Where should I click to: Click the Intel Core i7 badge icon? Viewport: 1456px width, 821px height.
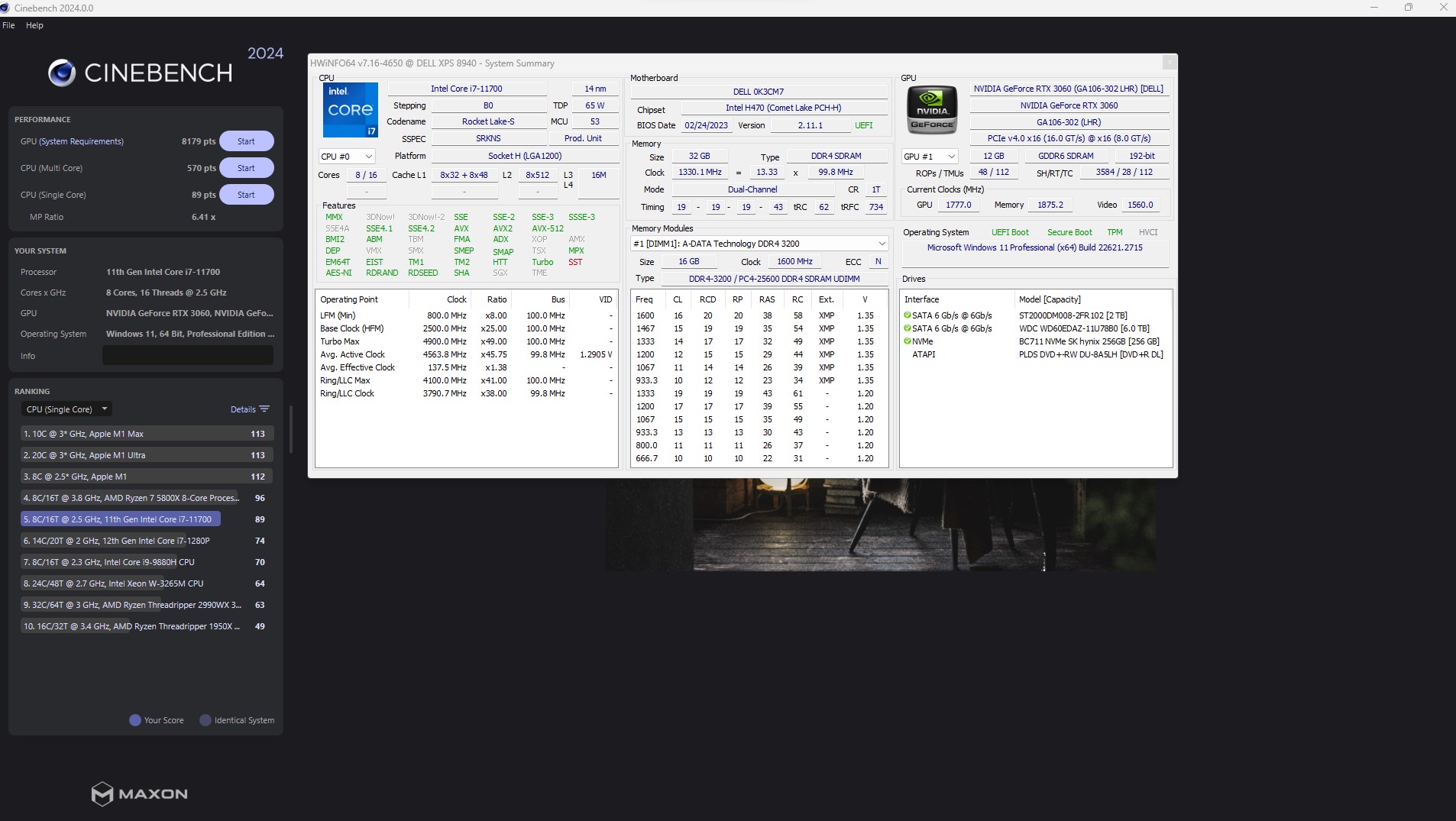tap(350, 110)
